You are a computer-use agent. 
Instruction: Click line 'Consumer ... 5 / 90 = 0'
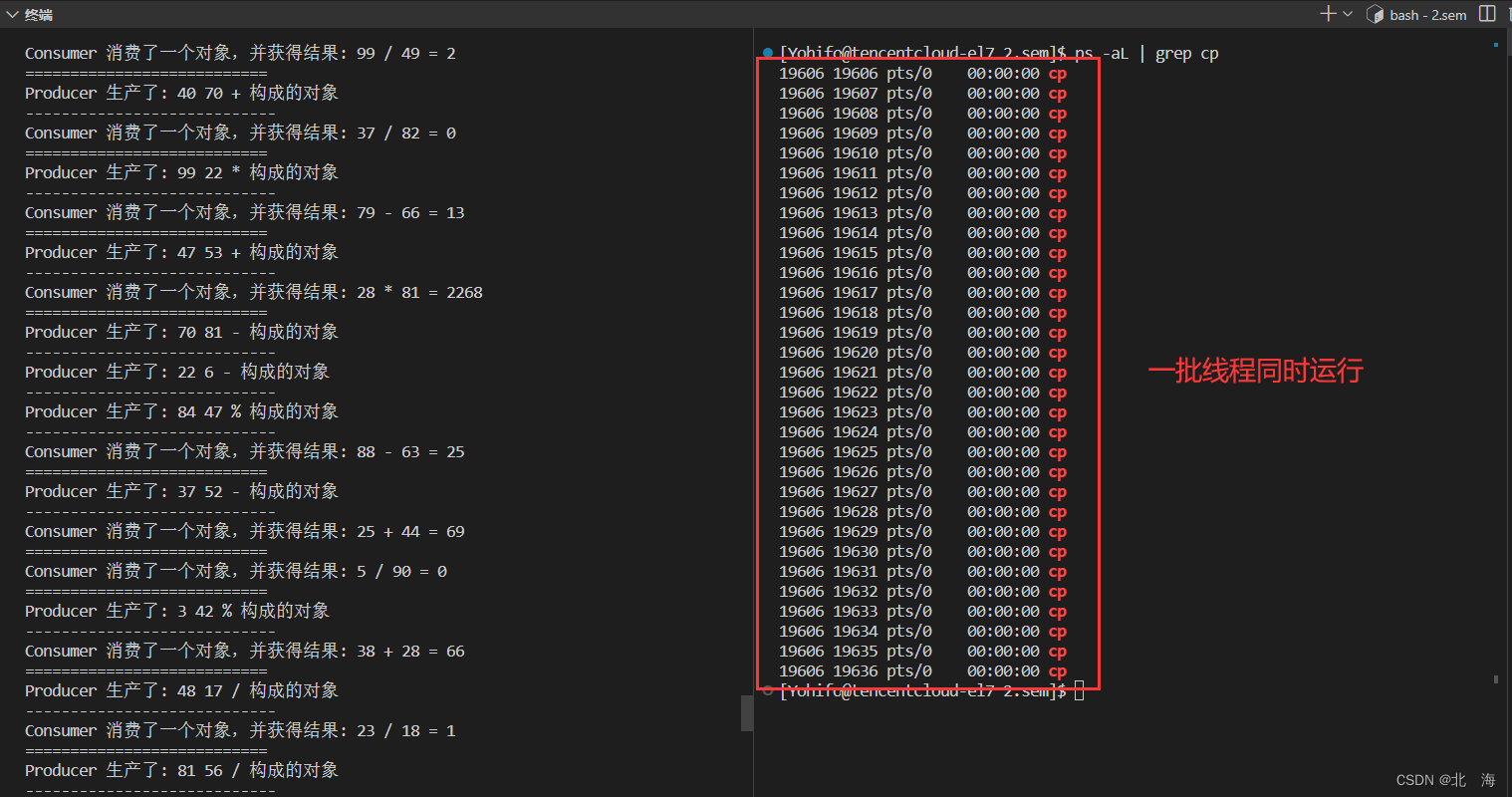pos(236,571)
